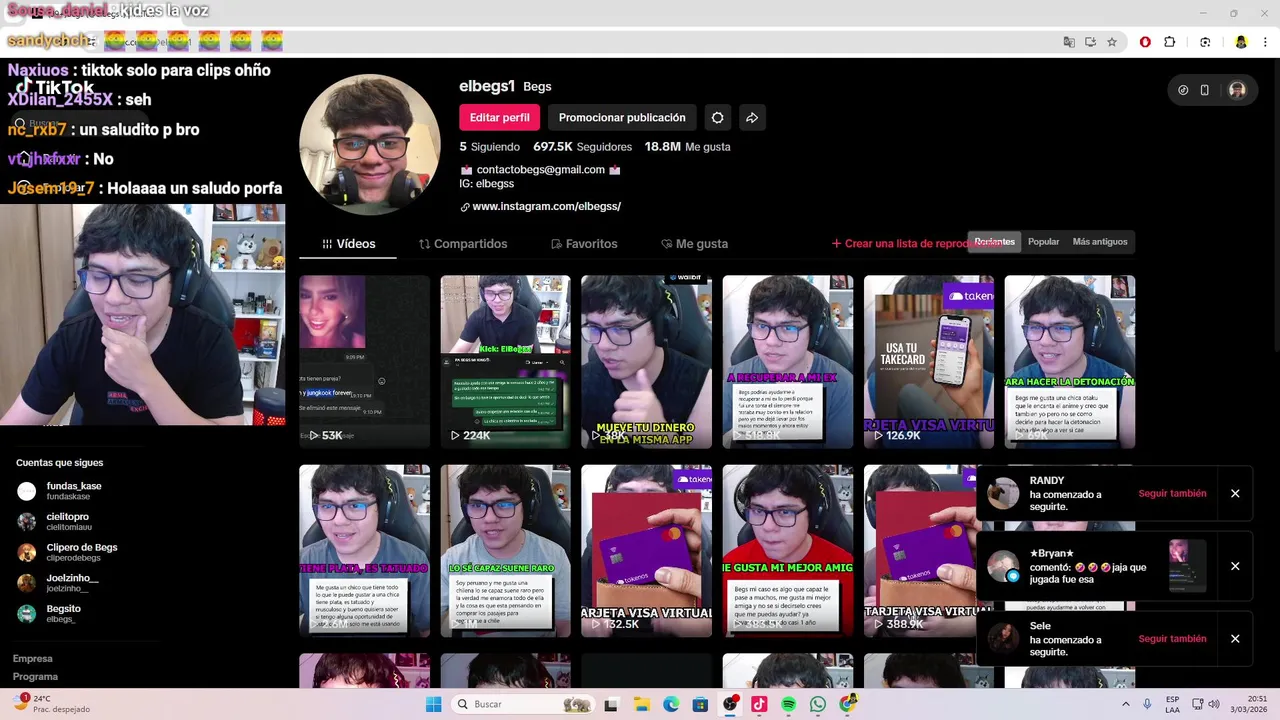Screen dimensions: 1280x720
Task: Open the ESP LAA language switcher
Action: [1172, 704]
